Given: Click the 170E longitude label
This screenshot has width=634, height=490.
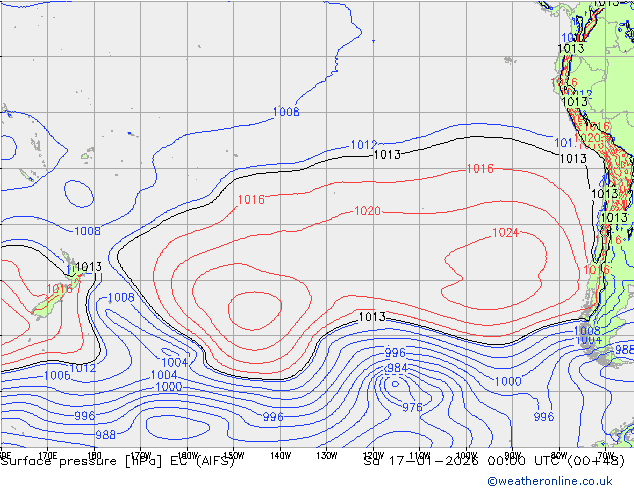Looking at the screenshot, I should [48, 456].
